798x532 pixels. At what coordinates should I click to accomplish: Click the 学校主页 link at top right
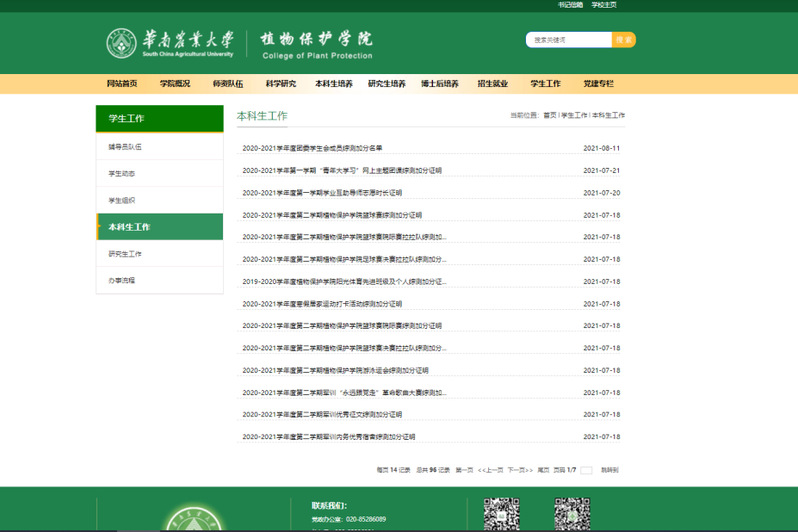click(603, 5)
